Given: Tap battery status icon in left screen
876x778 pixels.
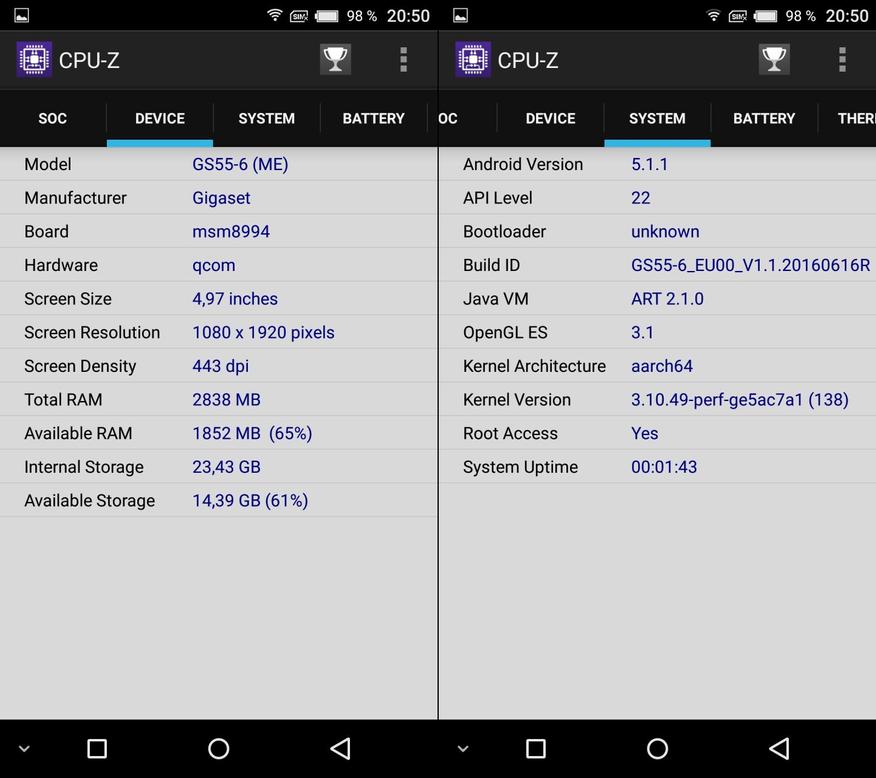Looking at the screenshot, I should pos(327,16).
